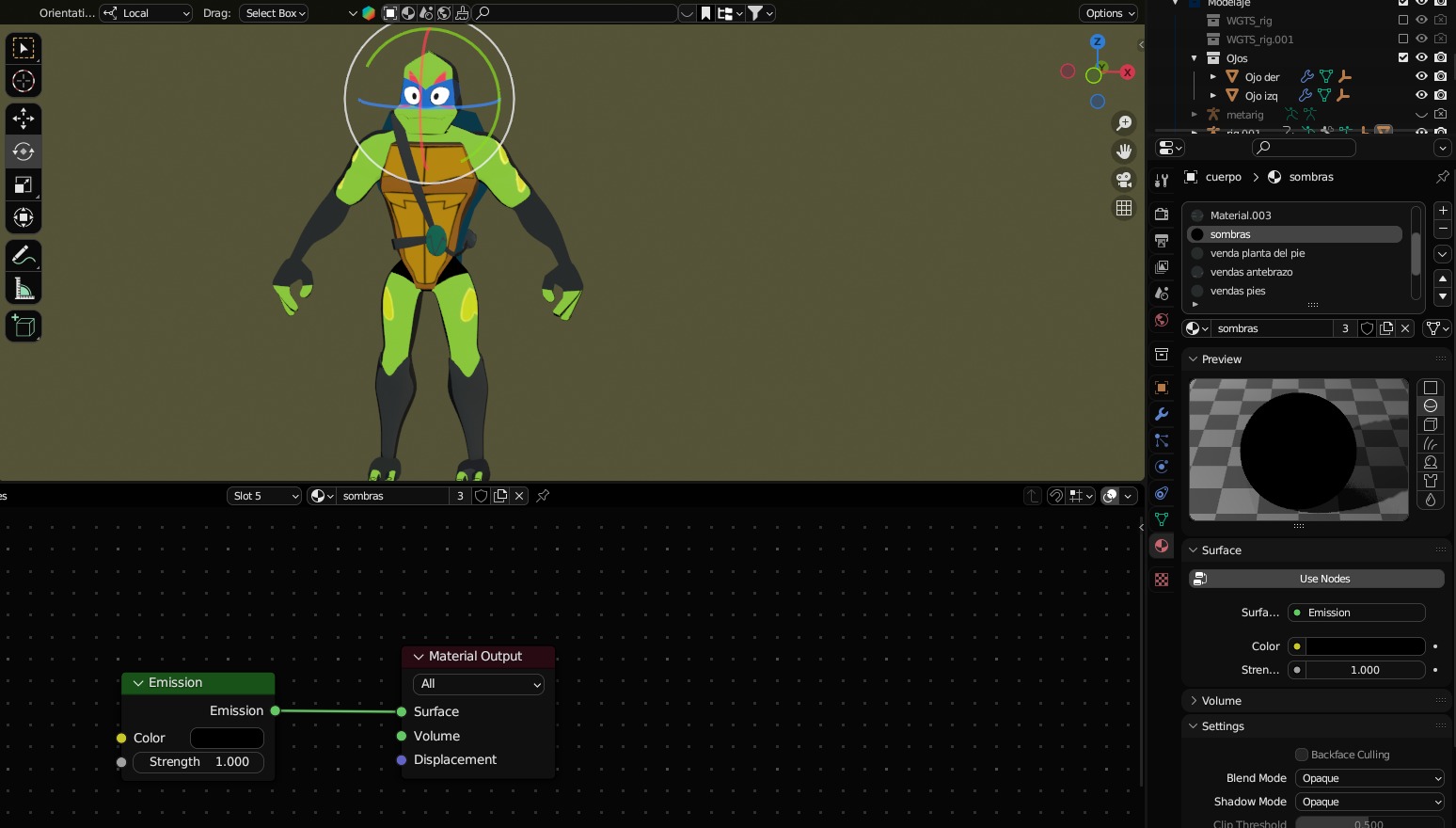The width and height of the screenshot is (1456, 828).
Task: Click the viewport zoom magnifier gizmo
Action: click(1124, 123)
